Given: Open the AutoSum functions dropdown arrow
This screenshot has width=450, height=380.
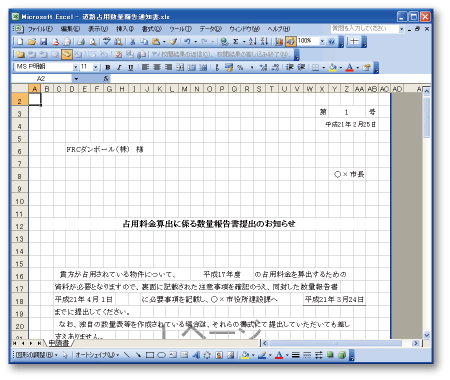Looking at the screenshot, I should point(244,42).
